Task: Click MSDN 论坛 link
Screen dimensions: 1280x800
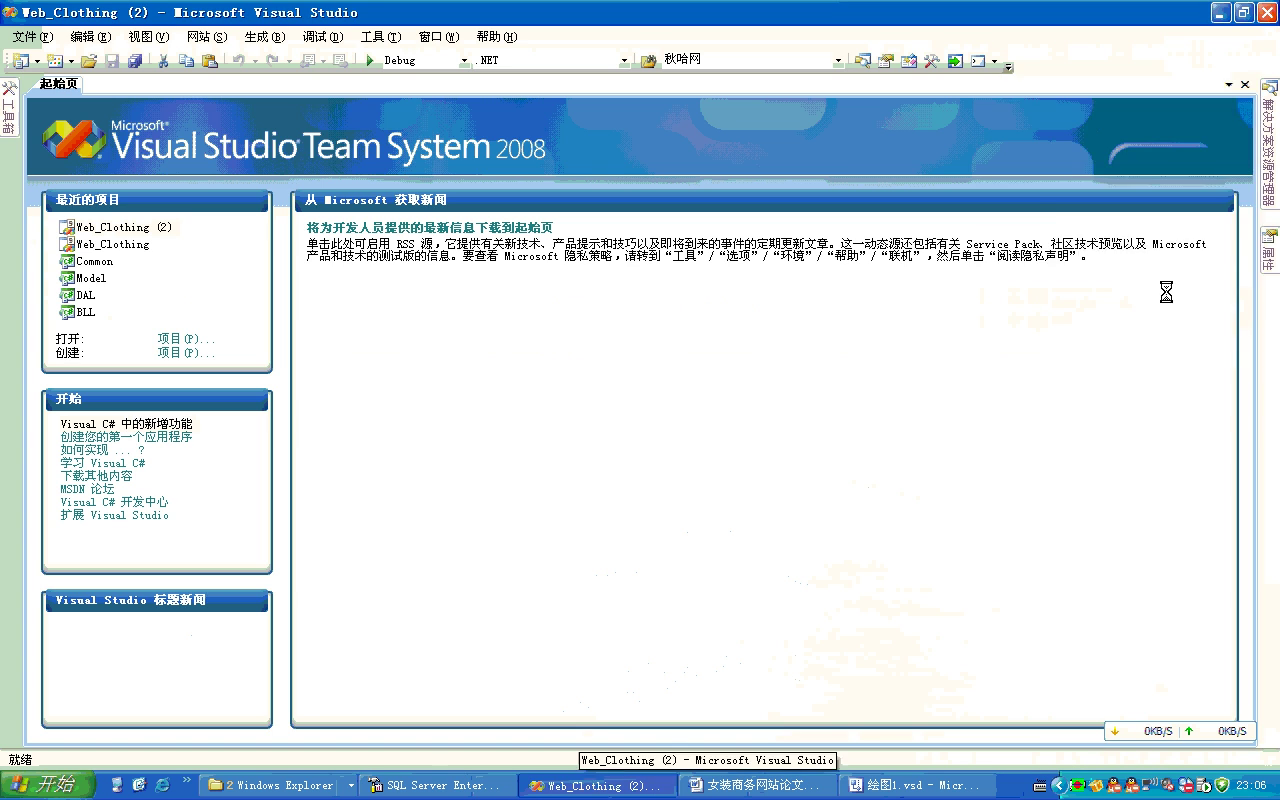Action: (87, 489)
